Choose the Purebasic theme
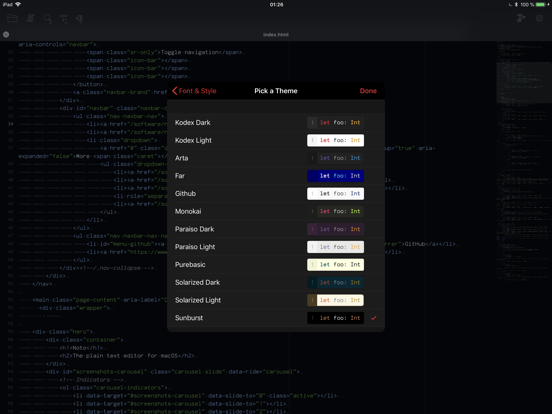Screen dimensions: 552x414 276,264
